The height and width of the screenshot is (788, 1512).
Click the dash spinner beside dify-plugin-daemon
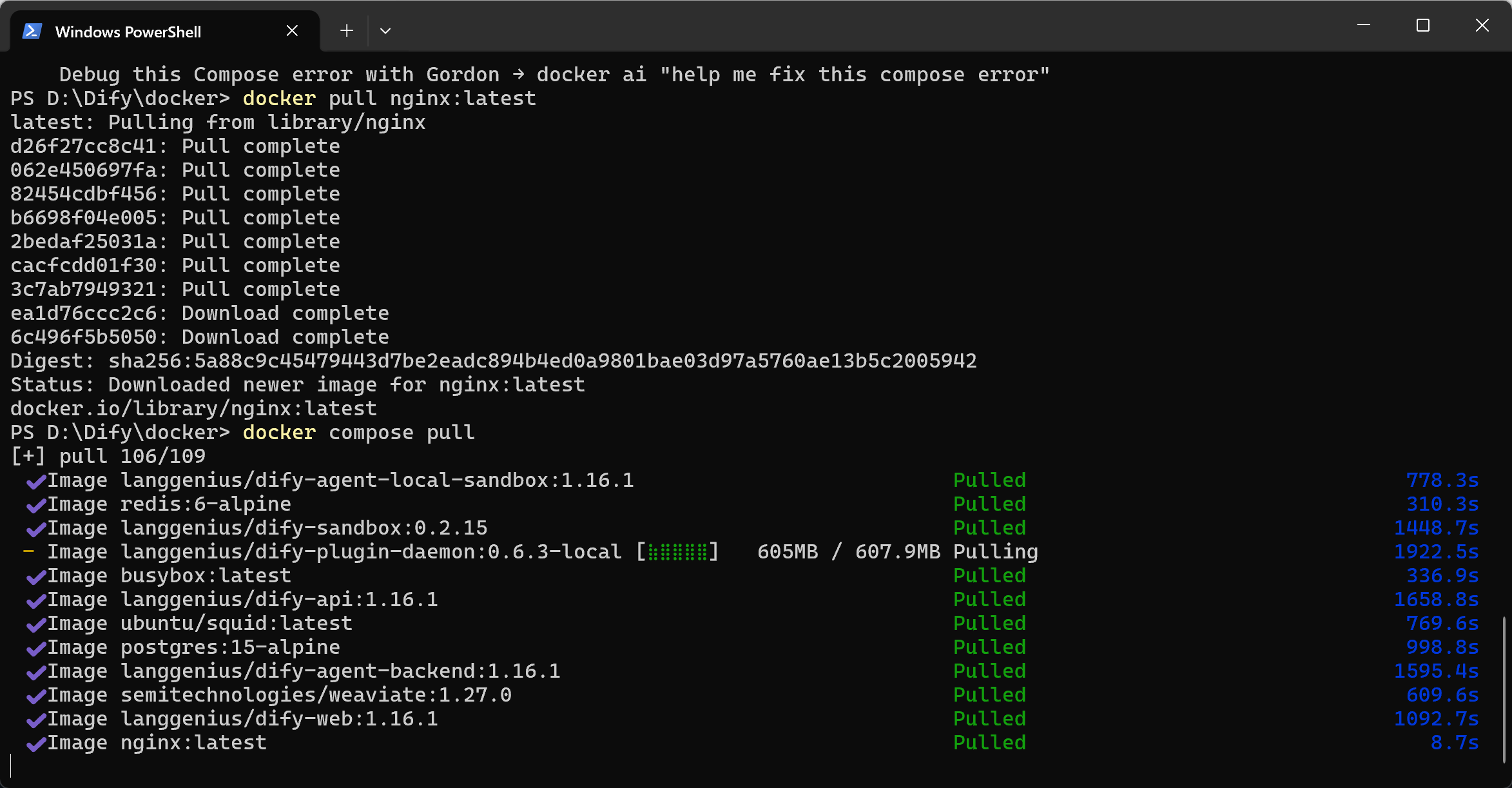(28, 551)
